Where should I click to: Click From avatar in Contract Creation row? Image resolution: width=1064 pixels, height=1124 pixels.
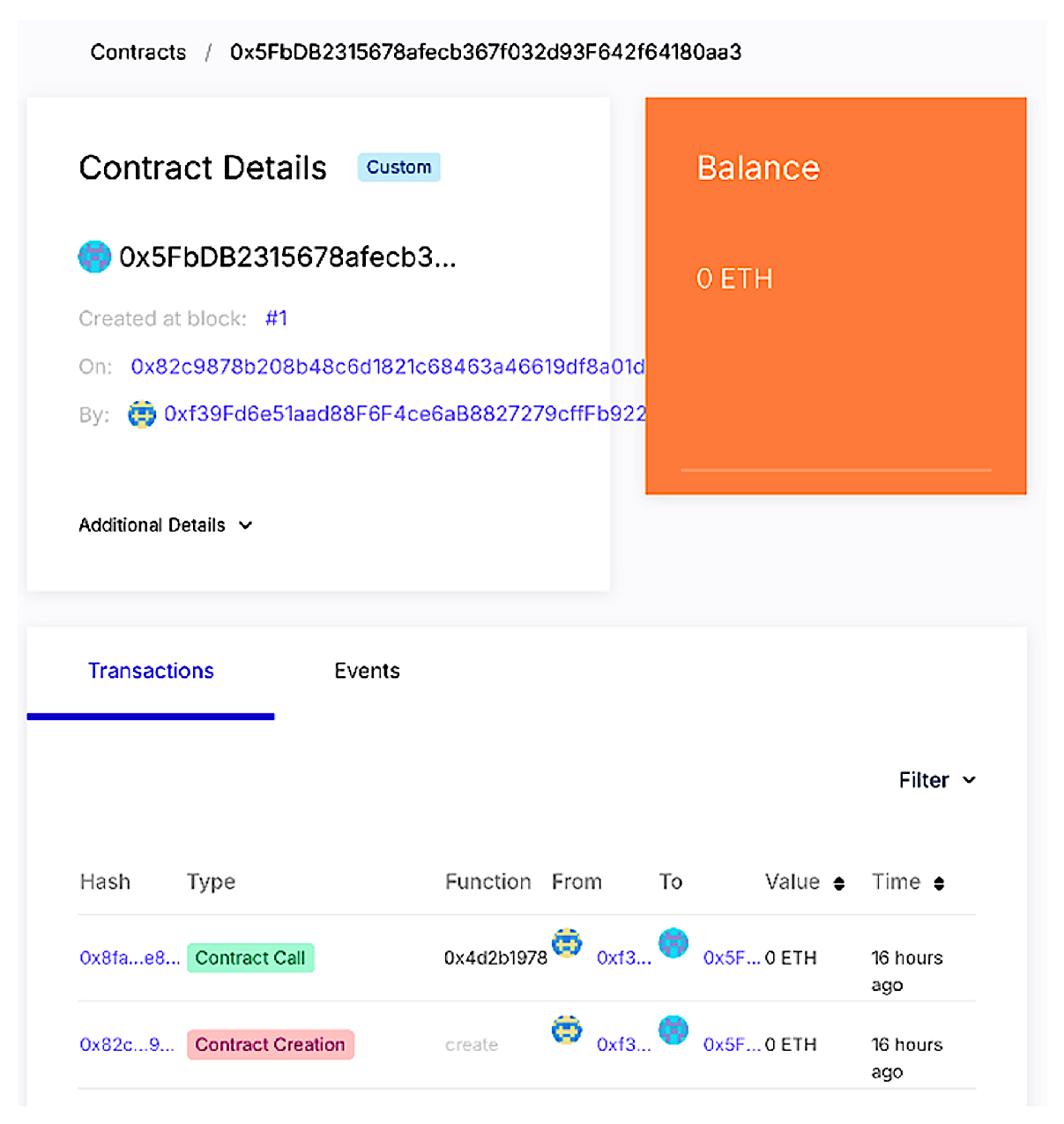pyautogui.click(x=567, y=1029)
